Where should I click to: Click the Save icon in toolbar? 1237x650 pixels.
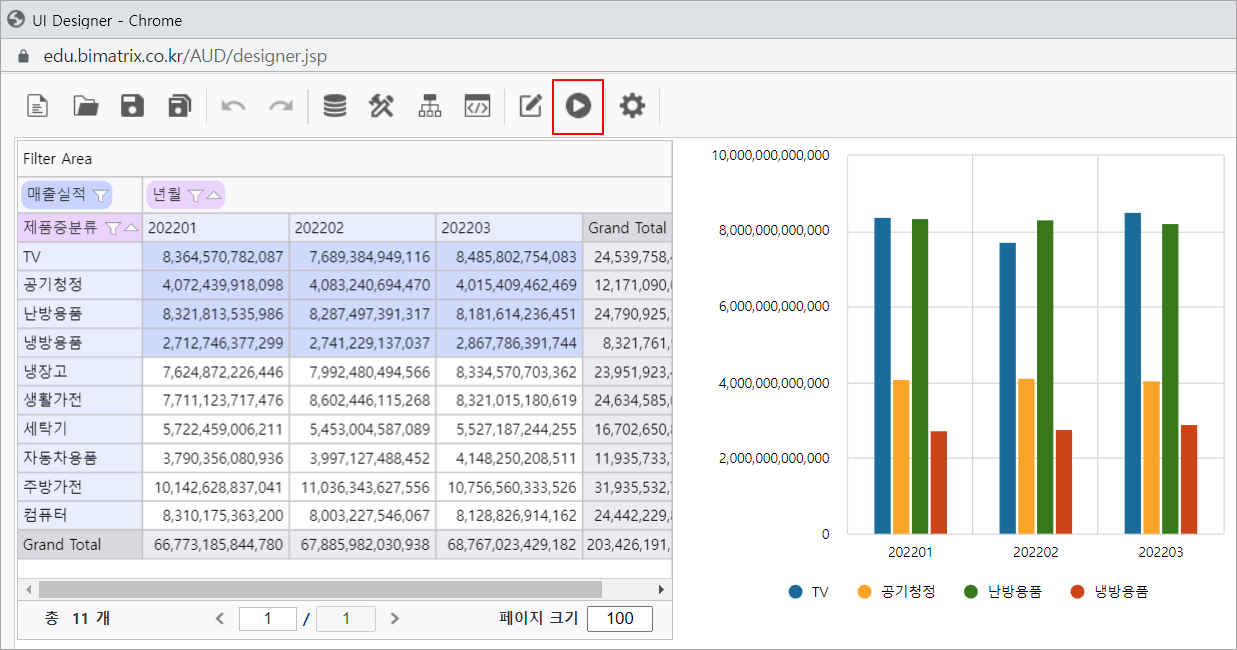pyautogui.click(x=132, y=106)
